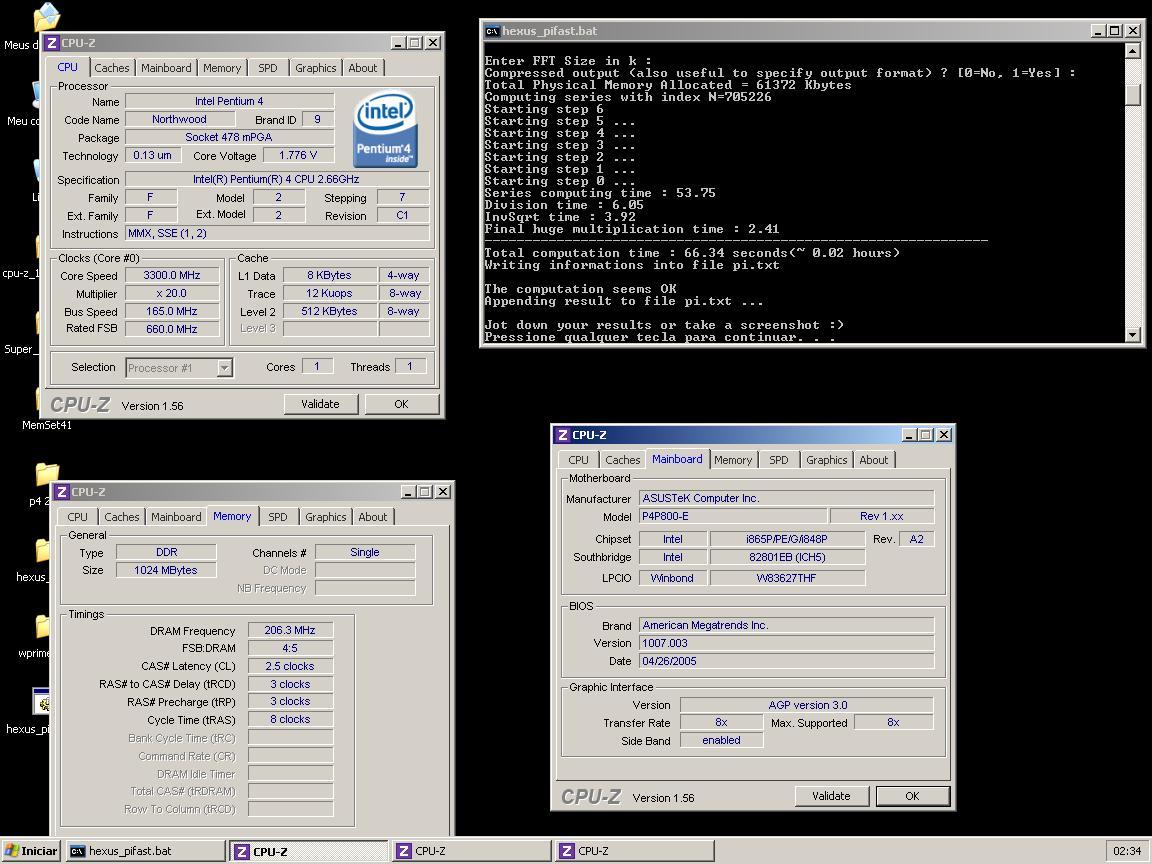The height and width of the screenshot is (864, 1152).
Task: Select the second CPU-Z taskbar button
Action: point(472,851)
